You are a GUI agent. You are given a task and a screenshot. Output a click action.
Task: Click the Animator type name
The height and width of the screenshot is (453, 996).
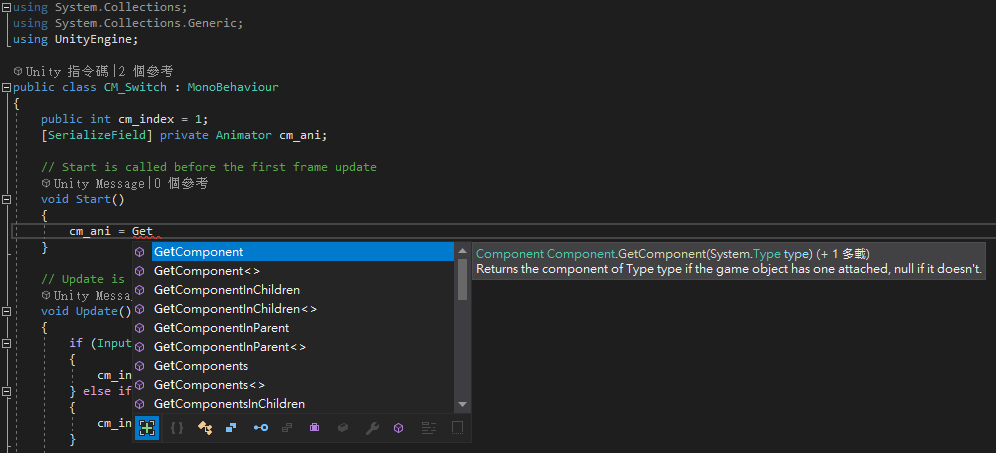point(243,135)
